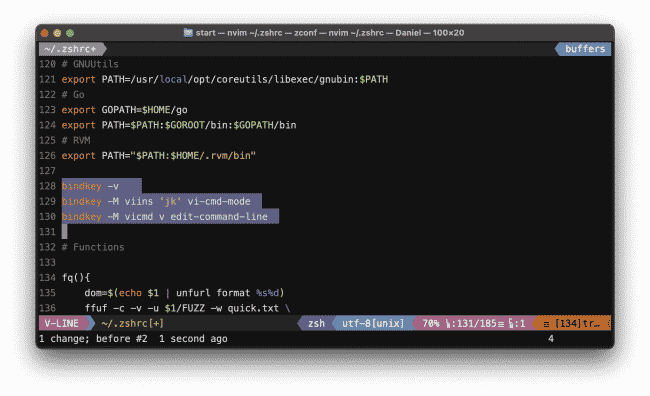Click the 'unfurl format' line 135
Screen dimensions: 650x396
point(184,293)
